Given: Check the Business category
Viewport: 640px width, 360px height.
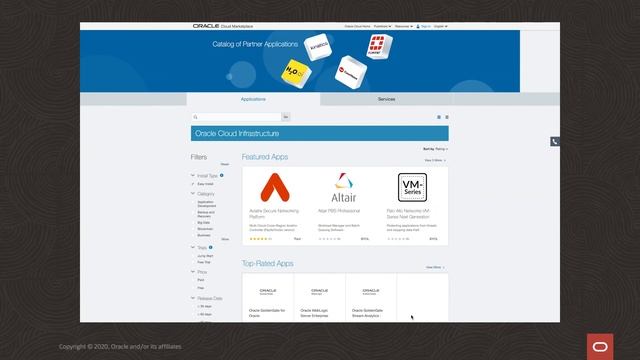Looking at the screenshot, I should point(194,235).
